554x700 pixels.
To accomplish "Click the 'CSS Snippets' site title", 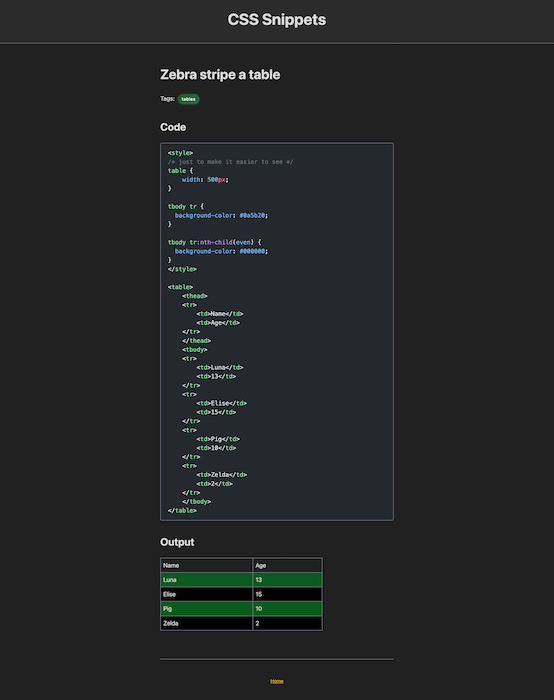I will (x=277, y=20).
